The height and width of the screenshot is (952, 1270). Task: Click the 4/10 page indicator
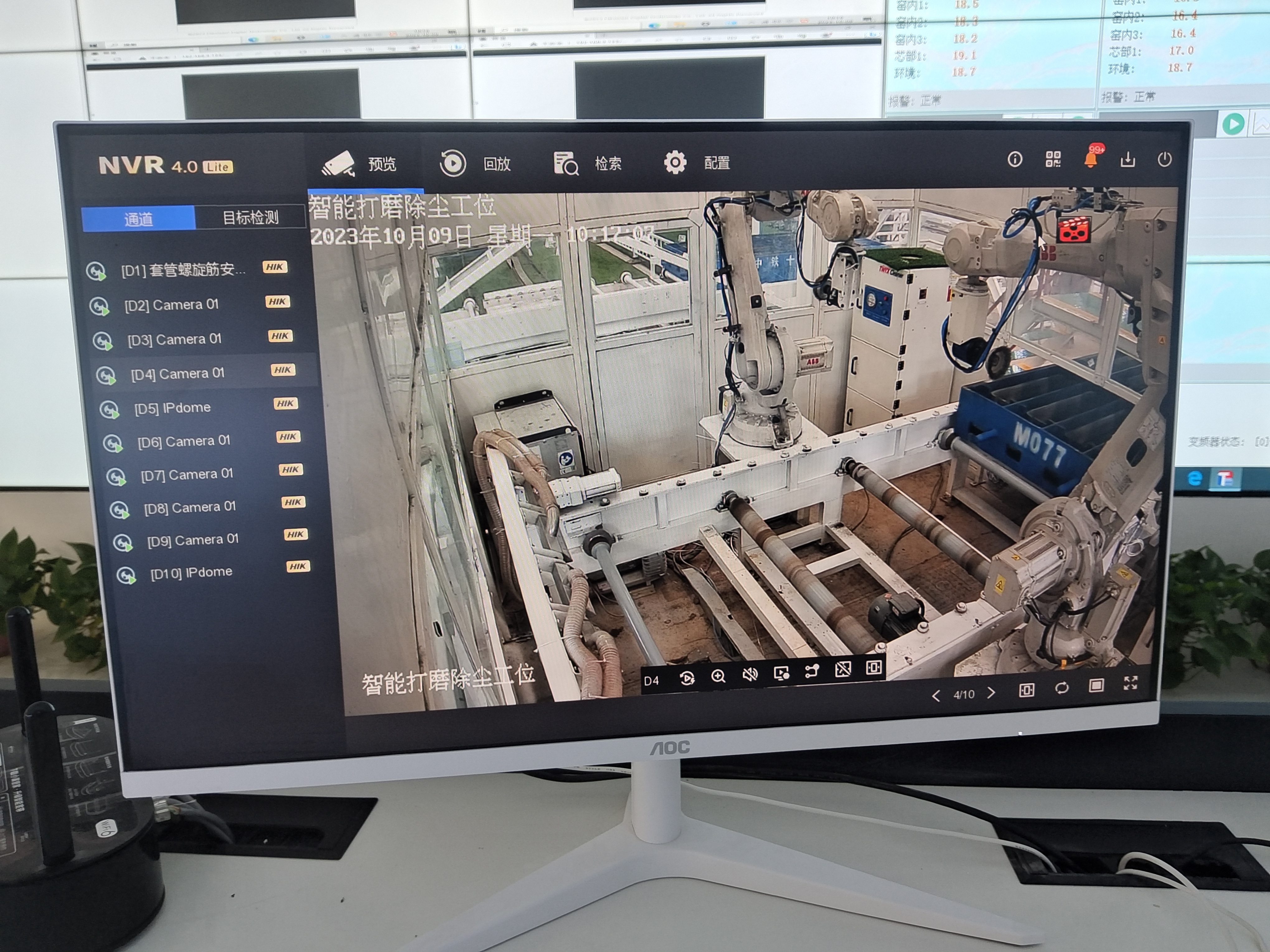coord(964,694)
